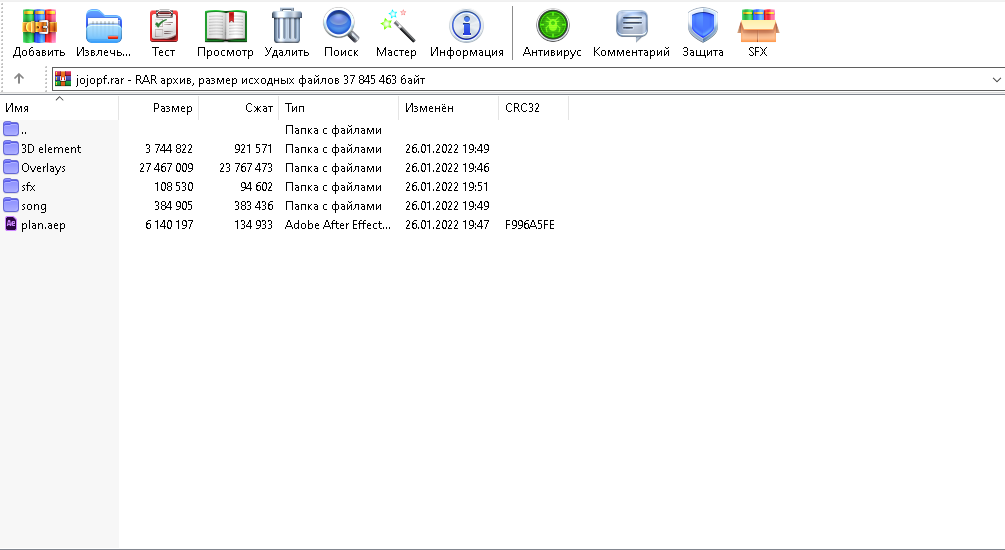The image size is (1005, 550).
Task: Select the sfx folder icon
Action: (11, 187)
